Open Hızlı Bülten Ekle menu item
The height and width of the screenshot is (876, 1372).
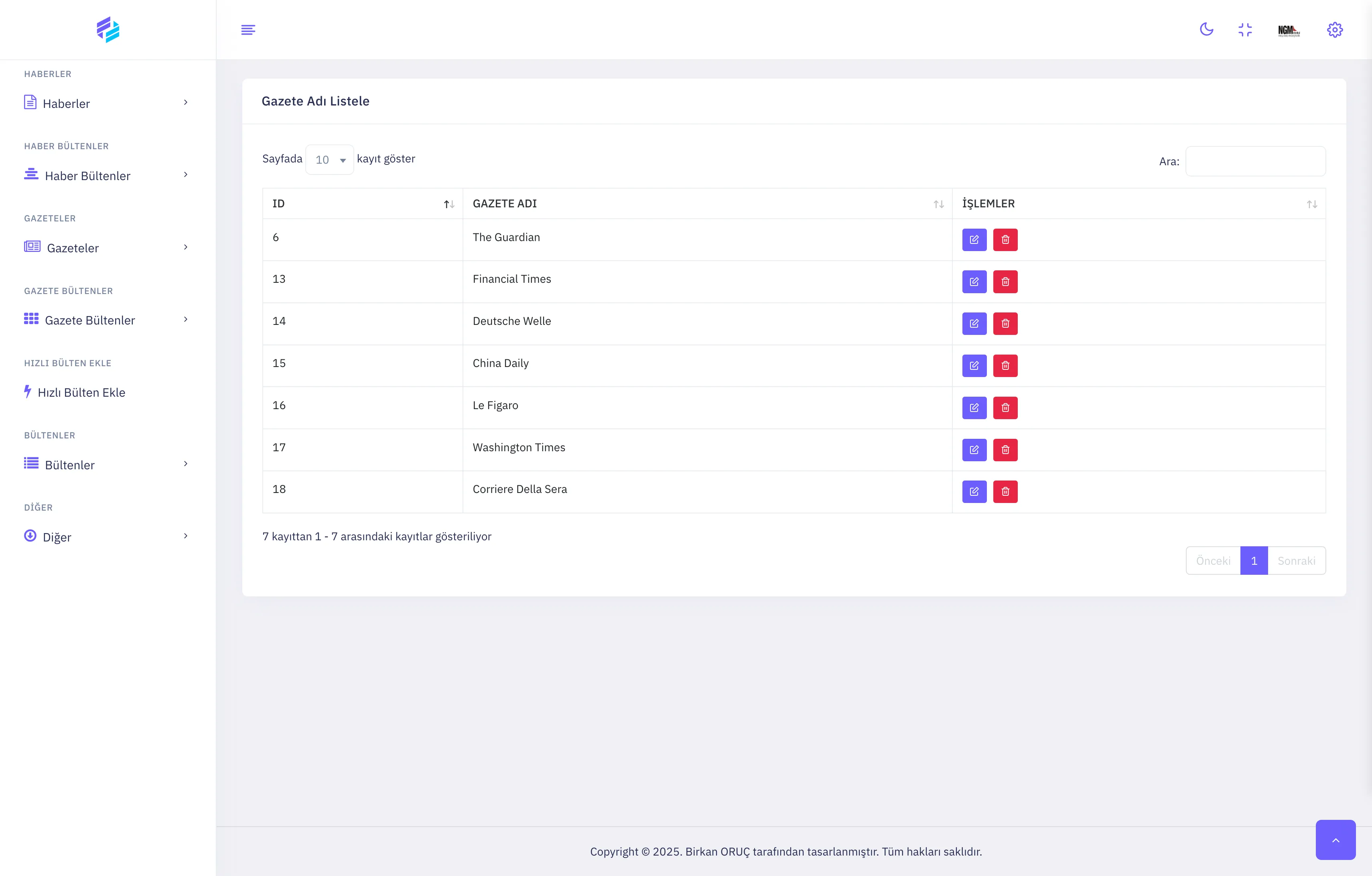pos(81,392)
